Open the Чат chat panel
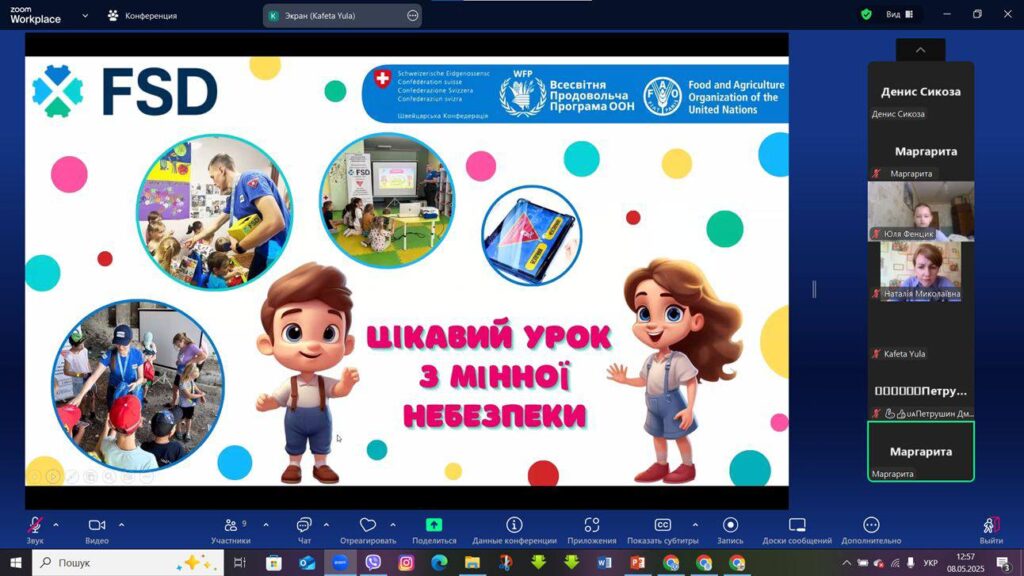 point(304,530)
